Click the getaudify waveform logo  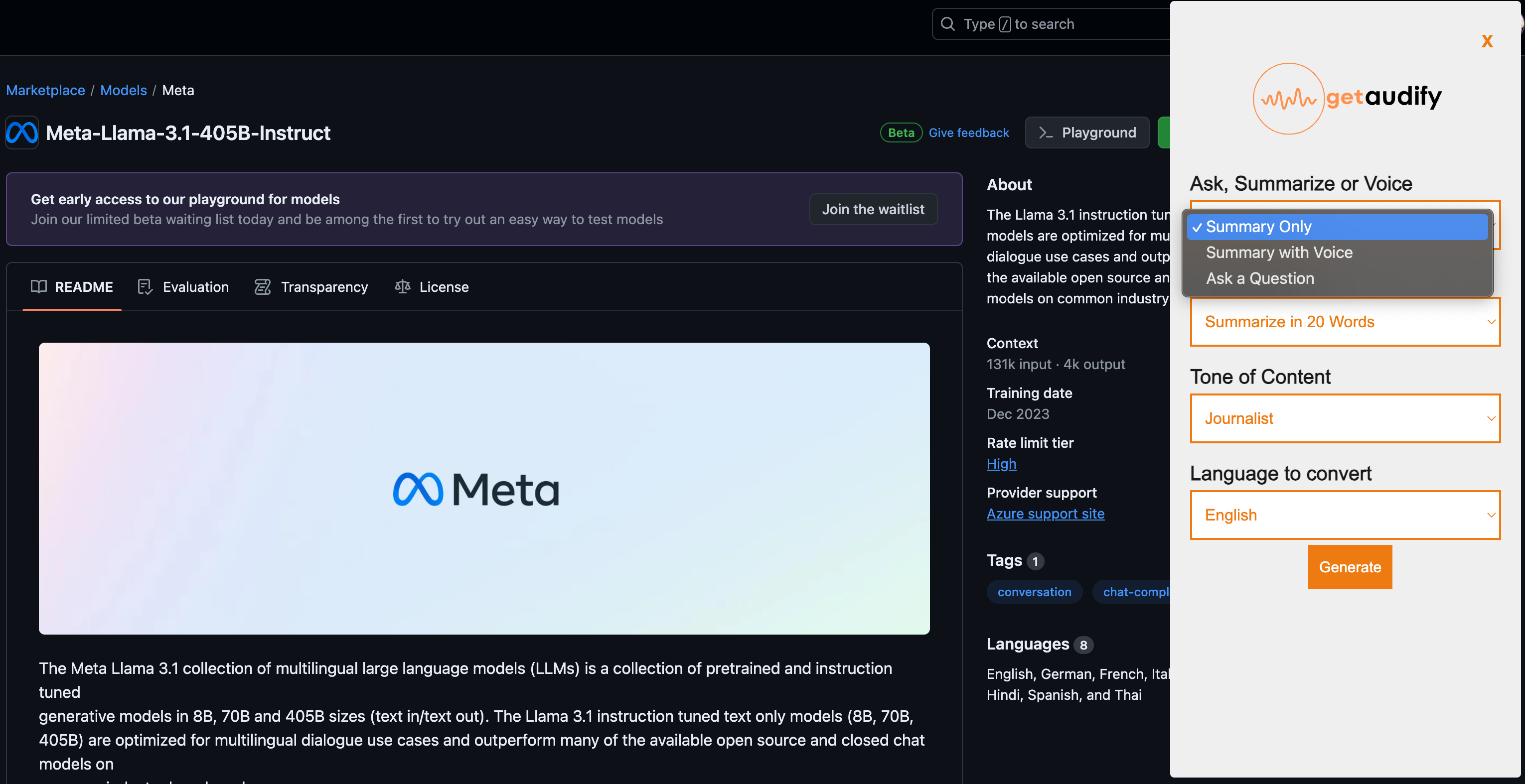coord(1288,99)
